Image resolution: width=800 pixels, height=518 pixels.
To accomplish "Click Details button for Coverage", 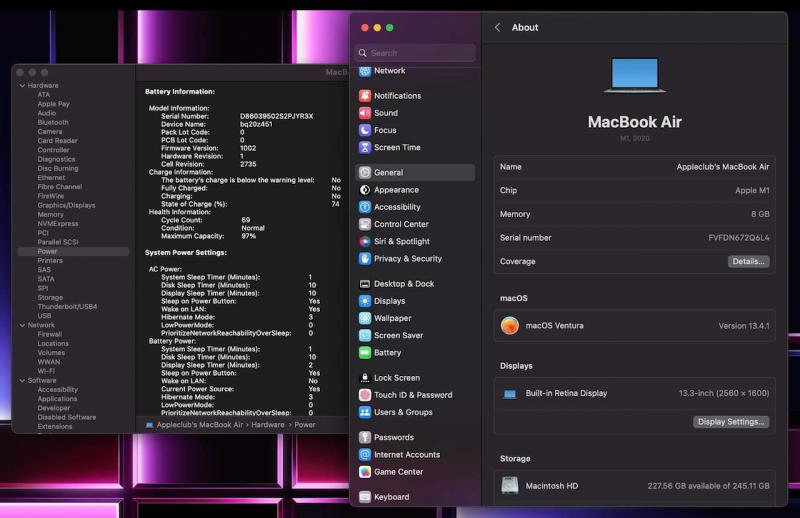I will [x=748, y=261].
